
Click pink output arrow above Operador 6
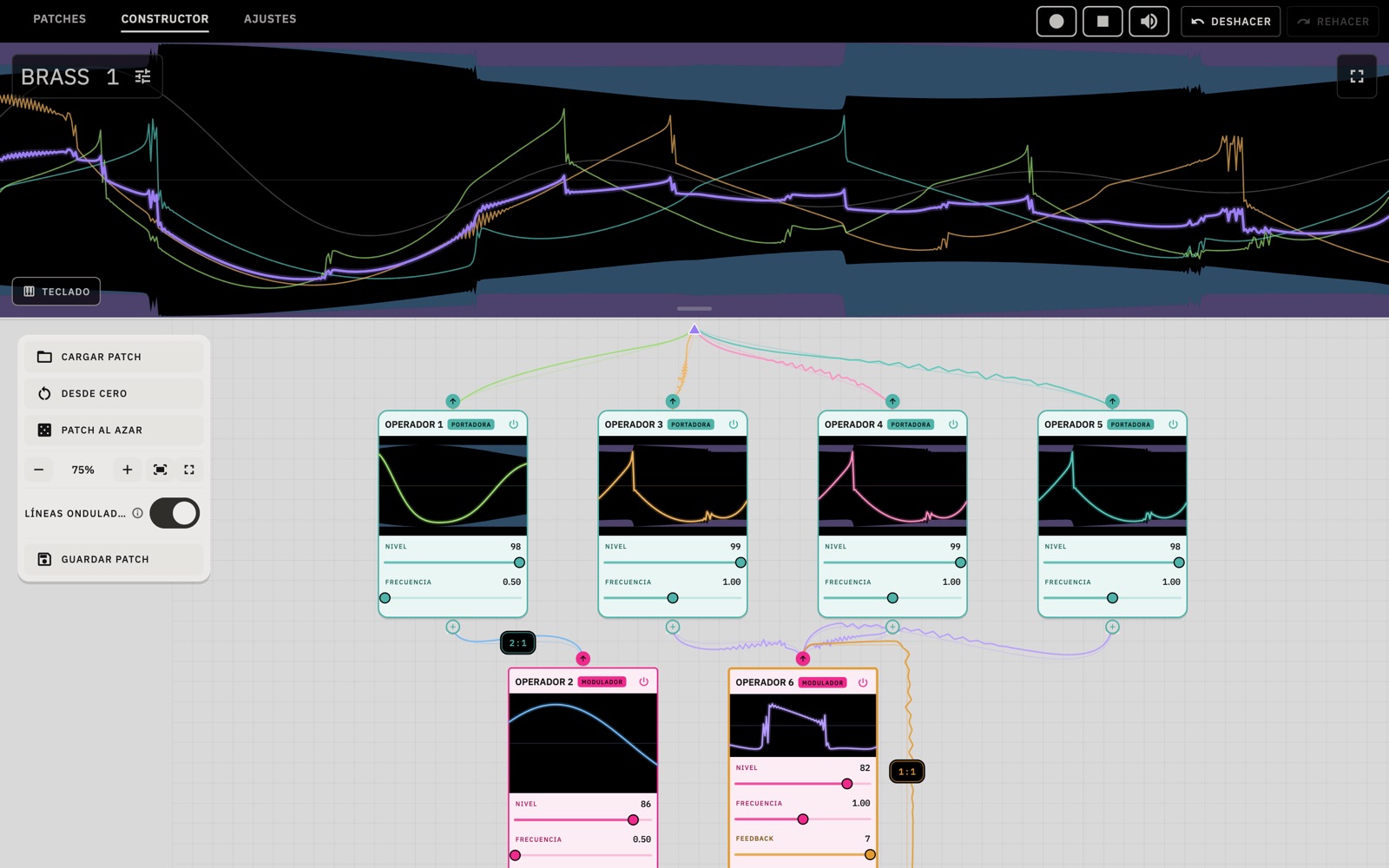(x=803, y=659)
